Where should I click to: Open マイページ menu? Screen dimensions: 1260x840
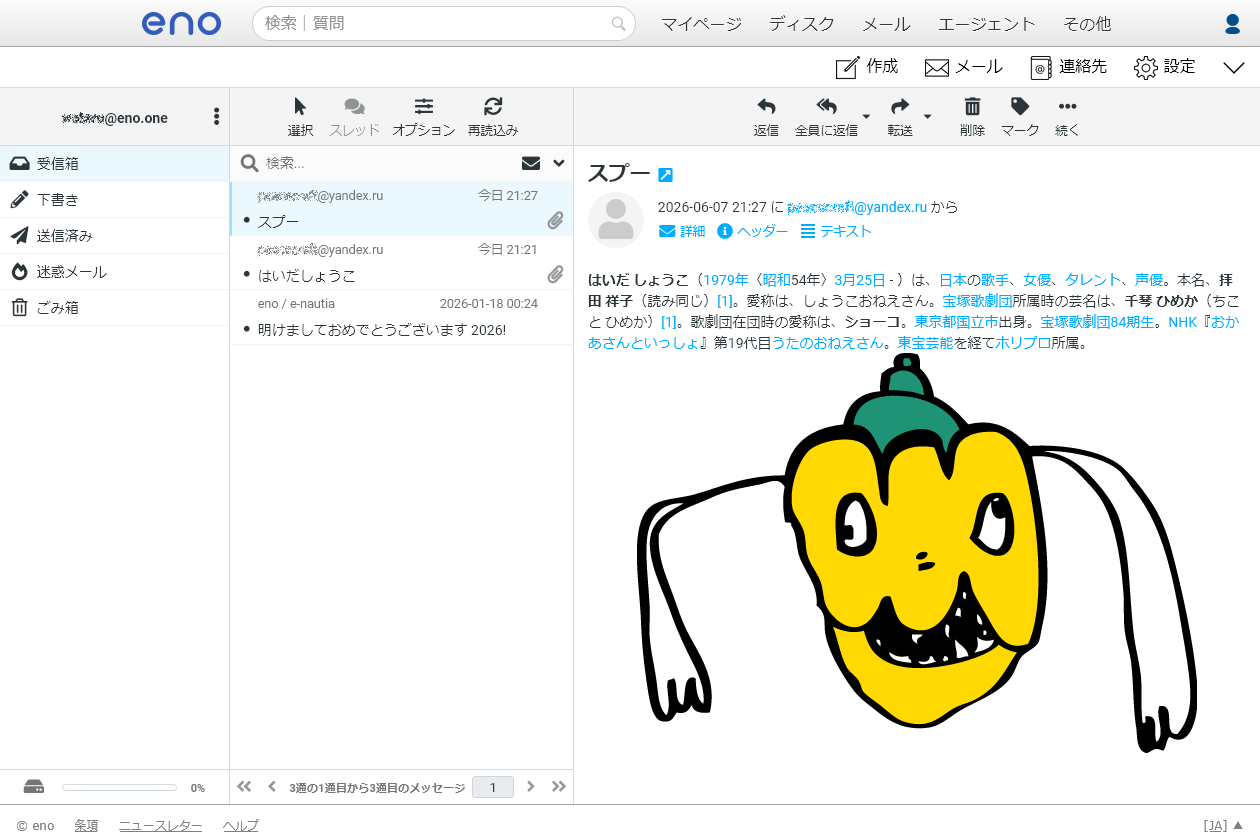point(701,24)
